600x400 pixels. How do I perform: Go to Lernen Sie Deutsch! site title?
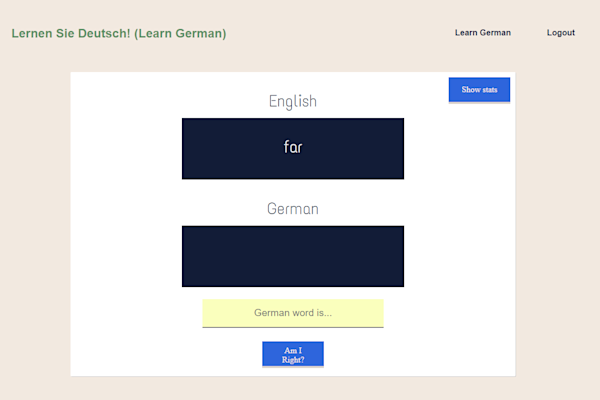(x=119, y=33)
